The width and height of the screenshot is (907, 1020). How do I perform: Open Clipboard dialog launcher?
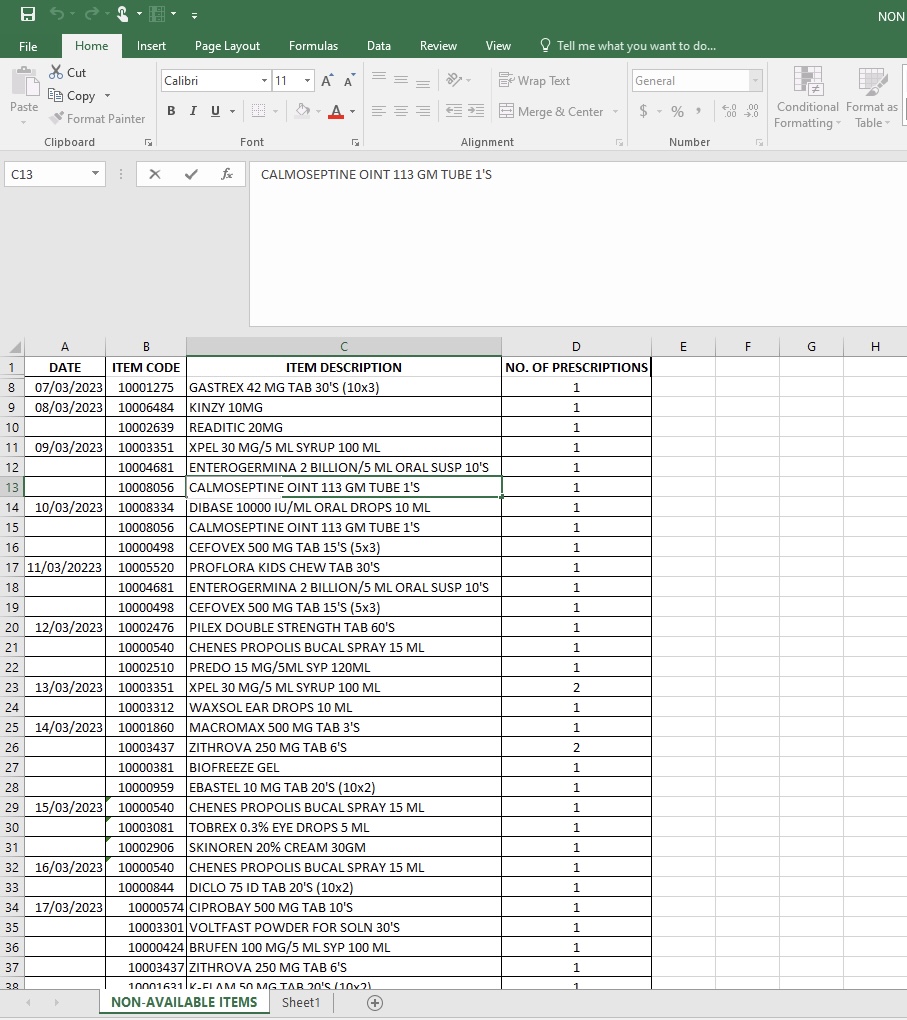coord(148,142)
